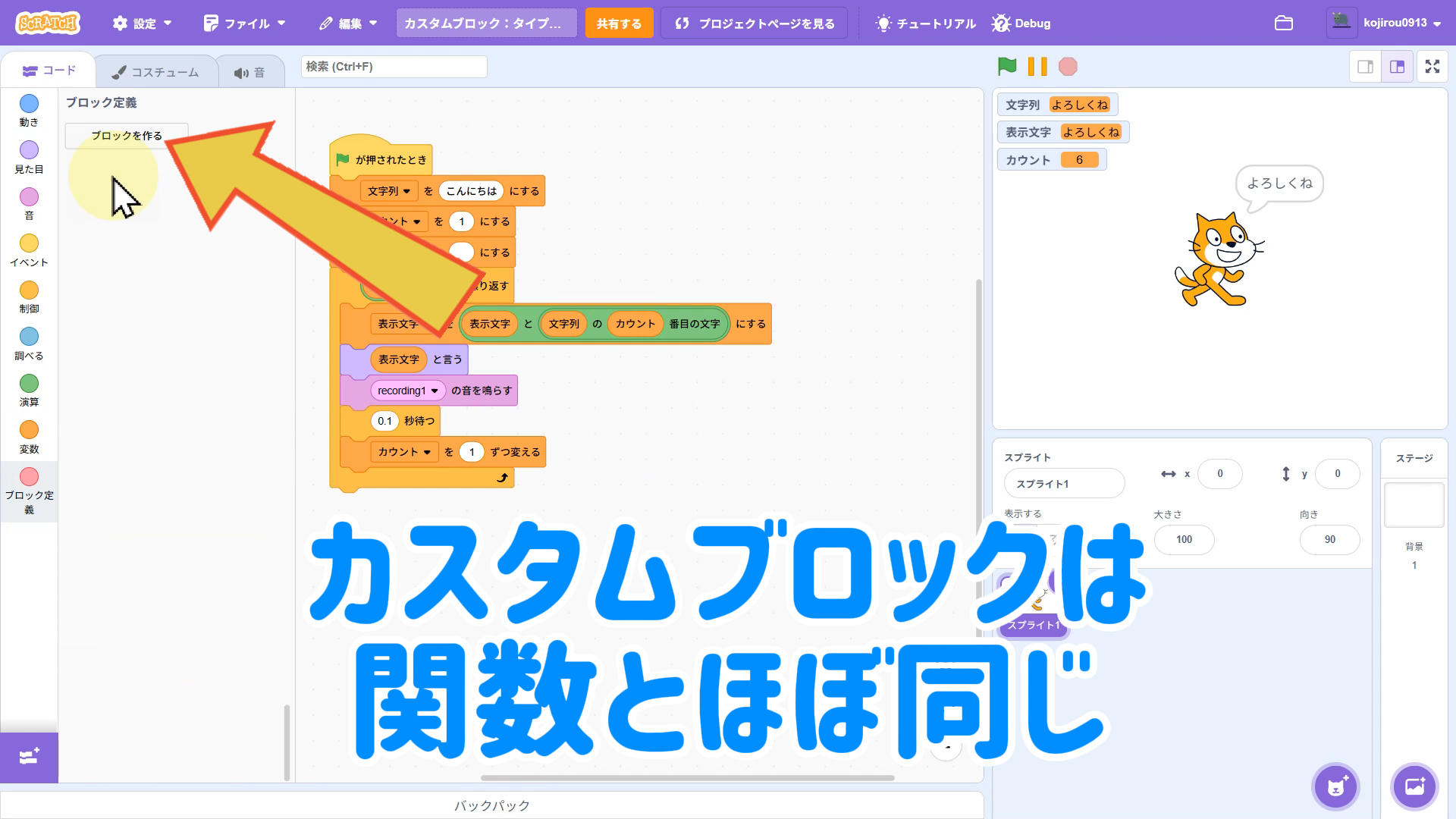Expand the 文字列 variable dropdown in block
The width and height of the screenshot is (1456, 819).
[x=389, y=191]
